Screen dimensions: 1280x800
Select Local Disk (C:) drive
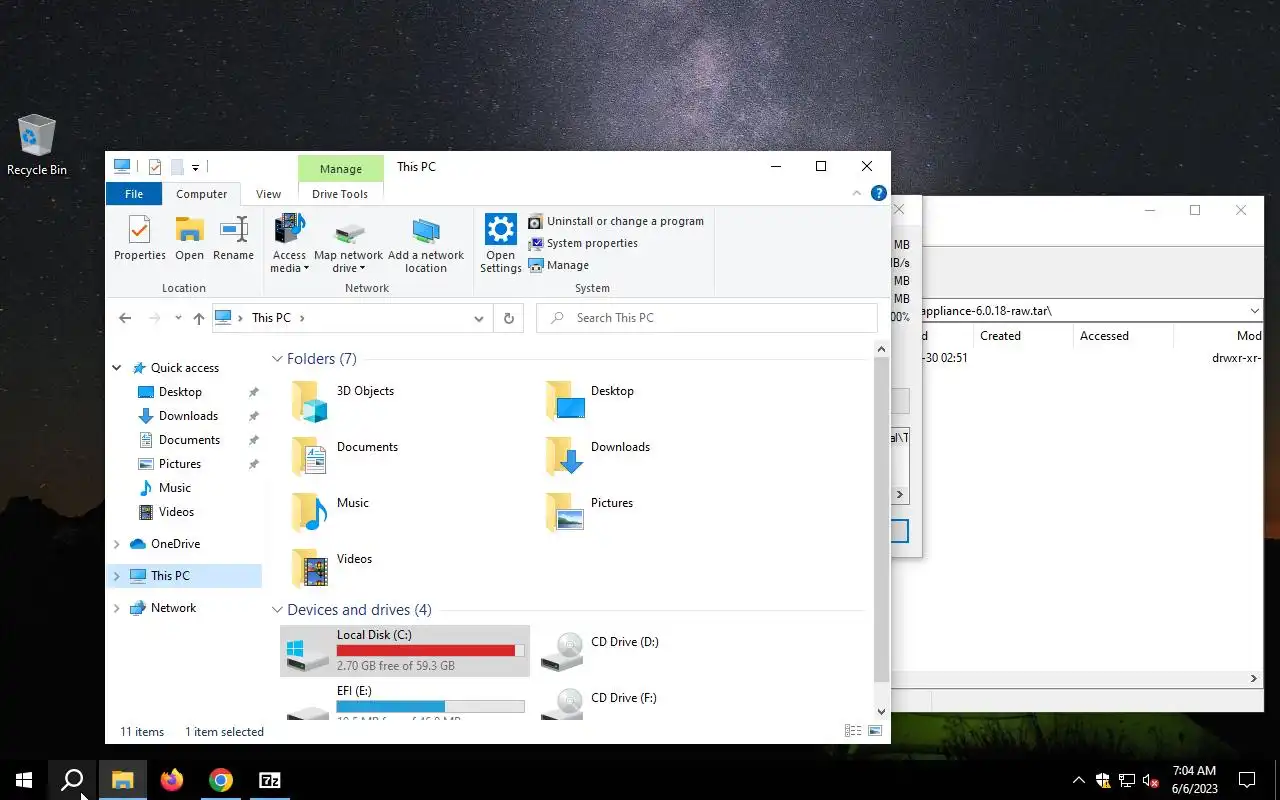pos(405,650)
